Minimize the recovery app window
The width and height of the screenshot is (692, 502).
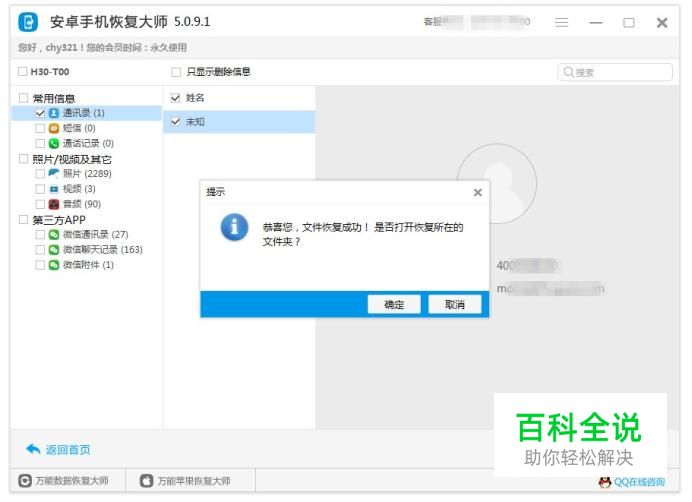(596, 22)
